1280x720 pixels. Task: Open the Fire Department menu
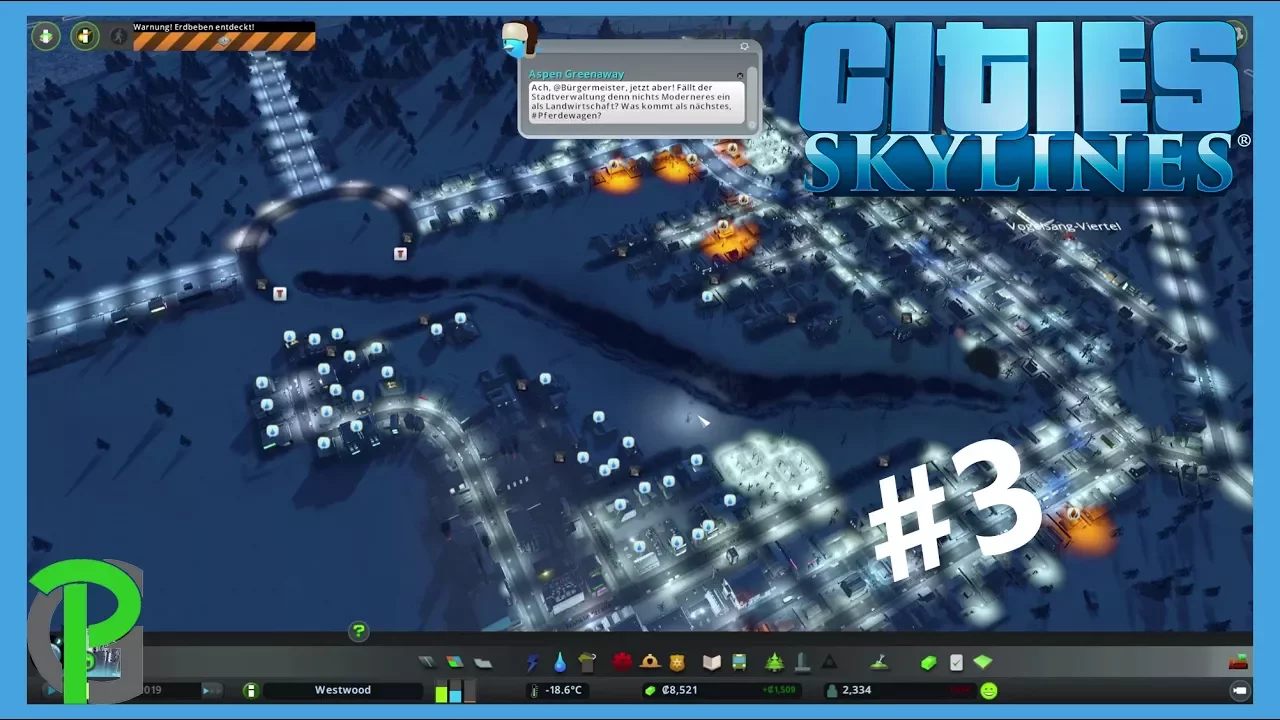pyautogui.click(x=650, y=662)
